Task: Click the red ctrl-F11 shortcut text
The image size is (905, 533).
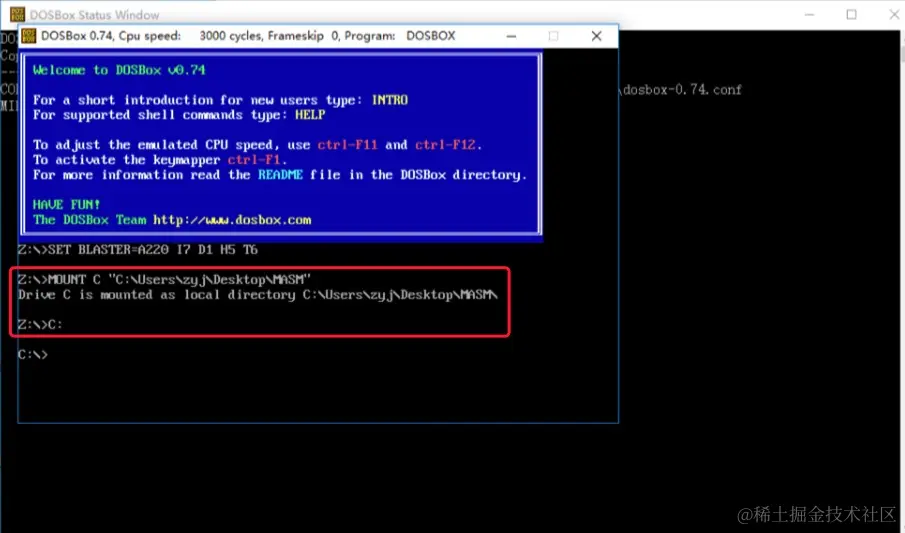Action: pos(347,145)
